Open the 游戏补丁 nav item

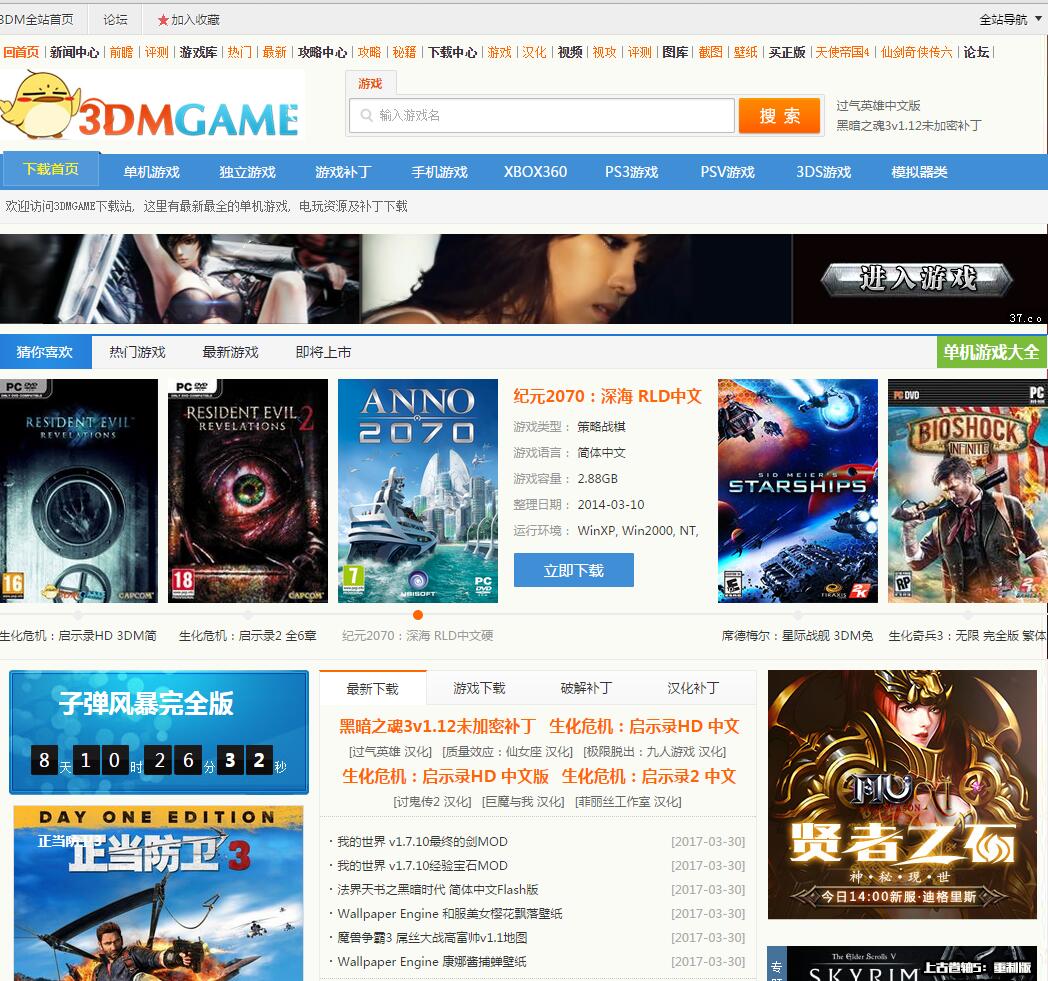[x=344, y=172]
